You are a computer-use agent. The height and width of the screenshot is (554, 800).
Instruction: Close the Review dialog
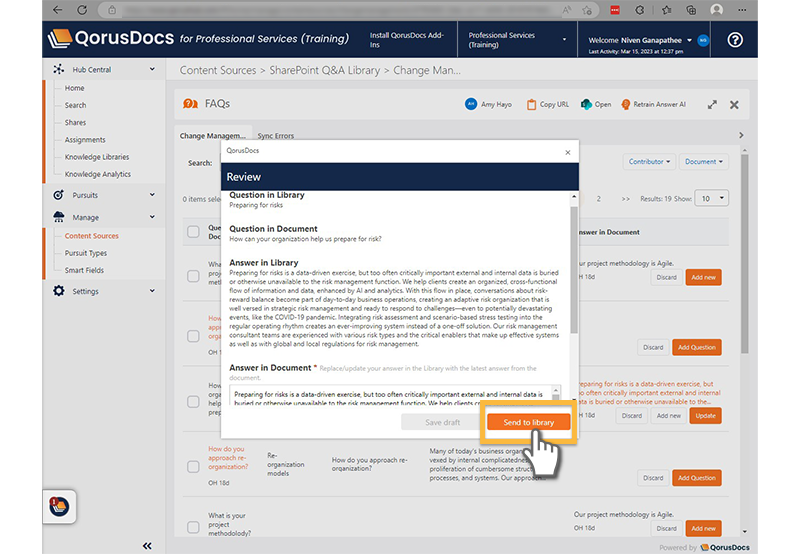coord(568,152)
